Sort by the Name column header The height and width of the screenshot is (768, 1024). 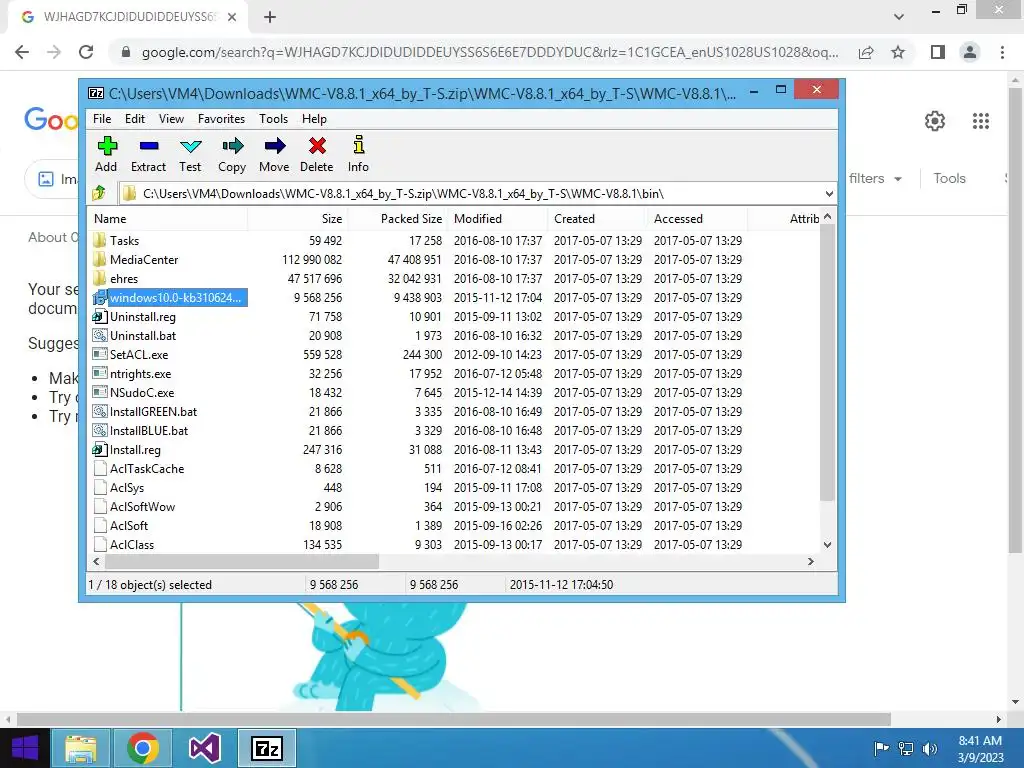click(168, 219)
